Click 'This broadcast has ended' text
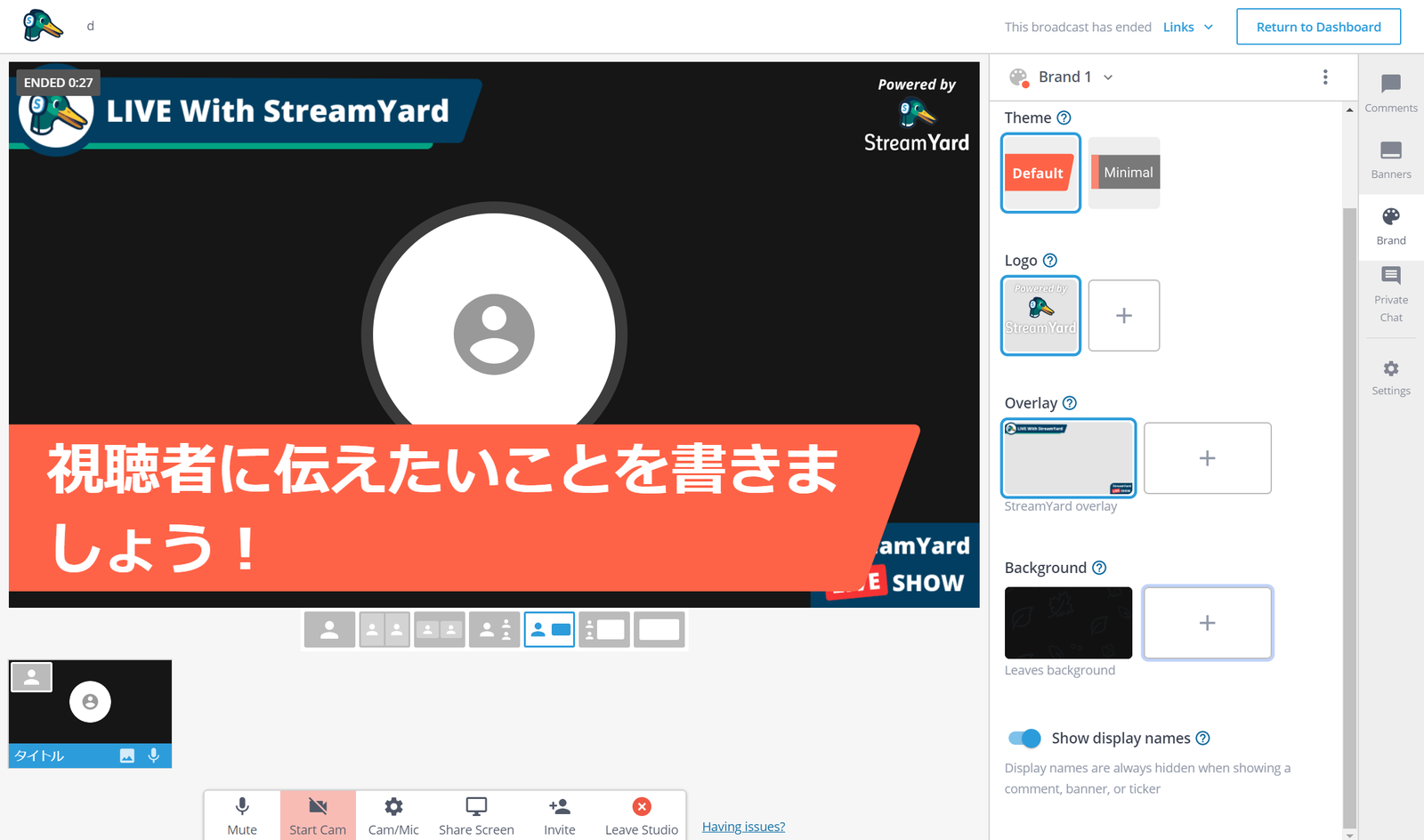The height and width of the screenshot is (840, 1424). click(1078, 27)
